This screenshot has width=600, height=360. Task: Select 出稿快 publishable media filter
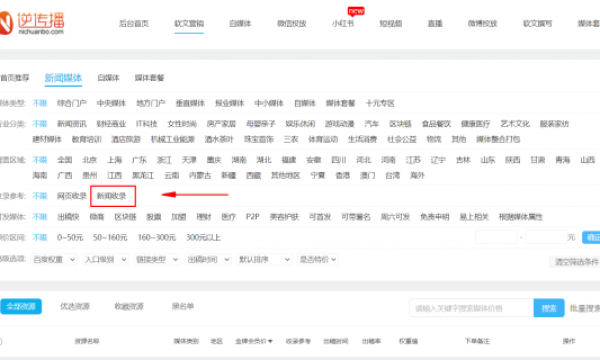click(x=68, y=217)
